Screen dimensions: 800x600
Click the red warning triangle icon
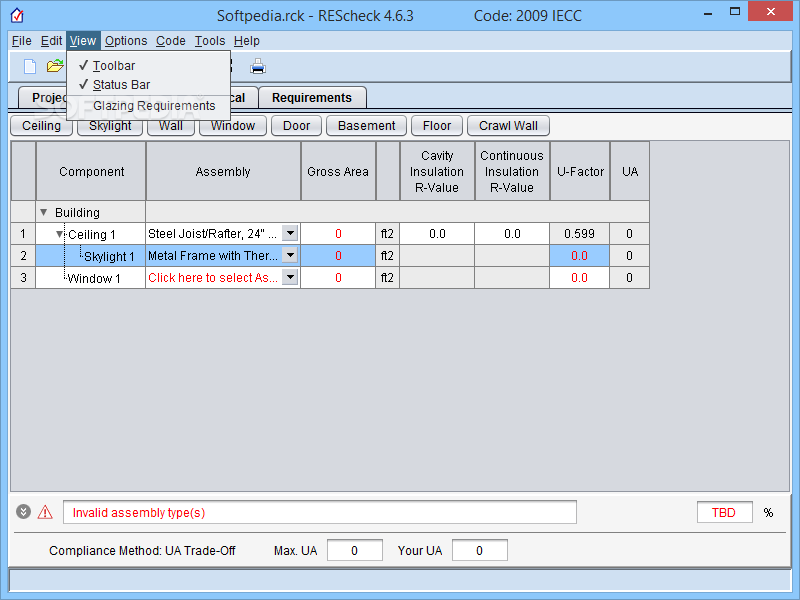[45, 512]
